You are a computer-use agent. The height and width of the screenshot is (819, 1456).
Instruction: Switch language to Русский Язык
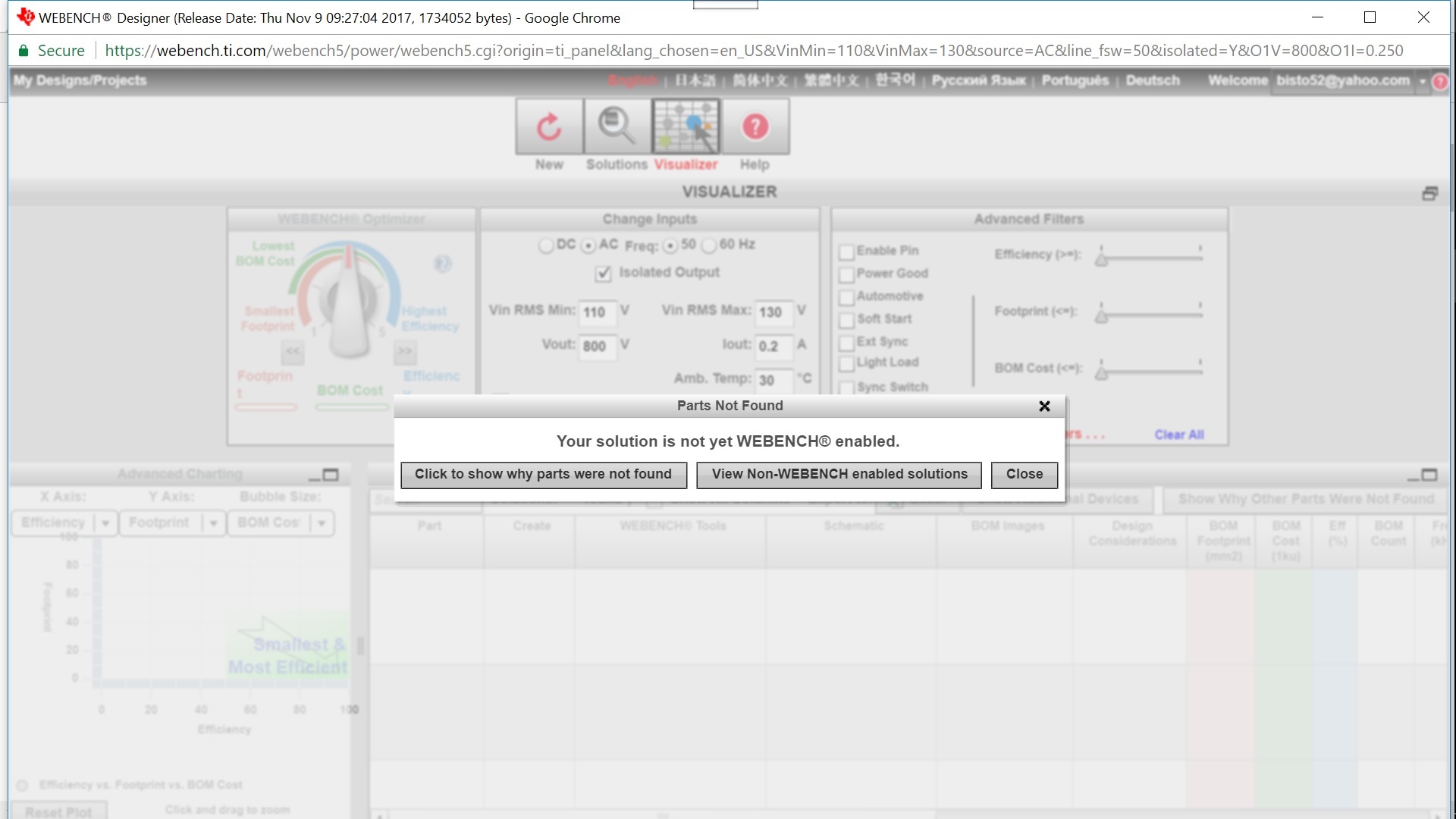click(x=978, y=81)
